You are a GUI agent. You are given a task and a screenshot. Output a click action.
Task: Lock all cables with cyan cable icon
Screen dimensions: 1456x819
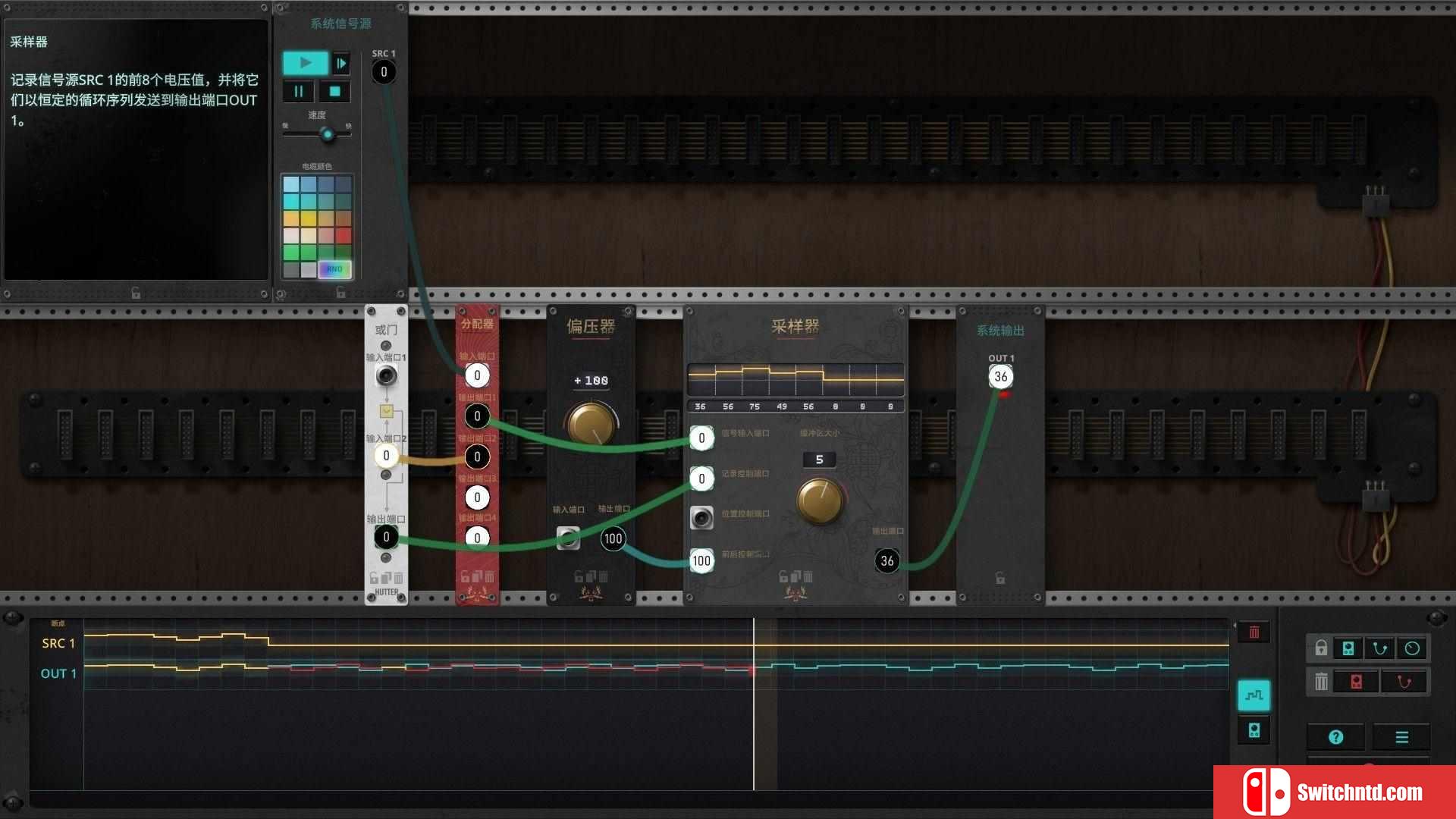pyautogui.click(x=1380, y=648)
